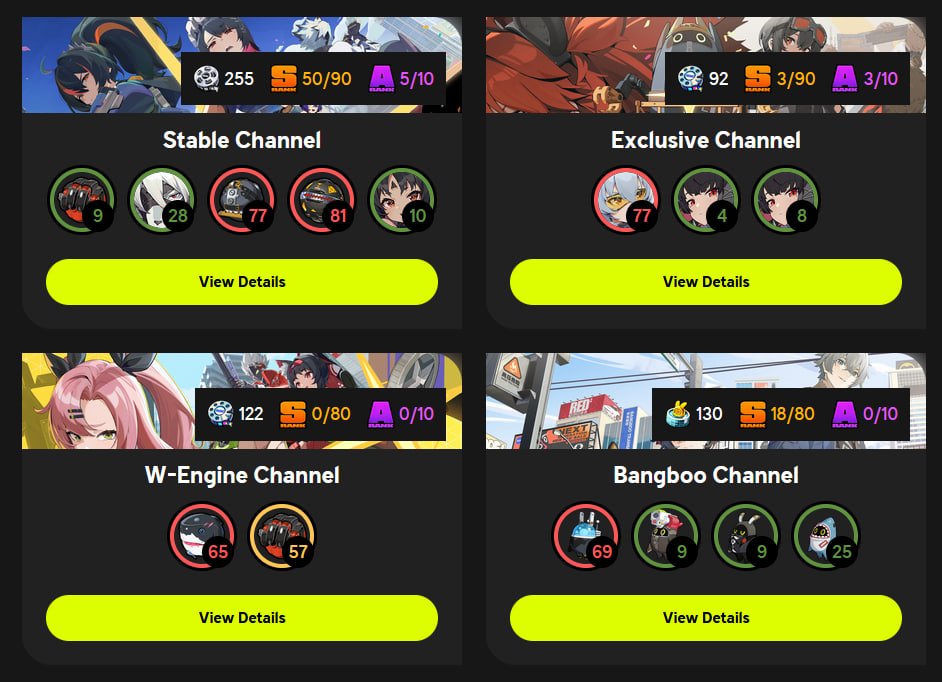942x682 pixels.
Task: Select the W-Engine Channel item showing 57
Action: (282, 535)
